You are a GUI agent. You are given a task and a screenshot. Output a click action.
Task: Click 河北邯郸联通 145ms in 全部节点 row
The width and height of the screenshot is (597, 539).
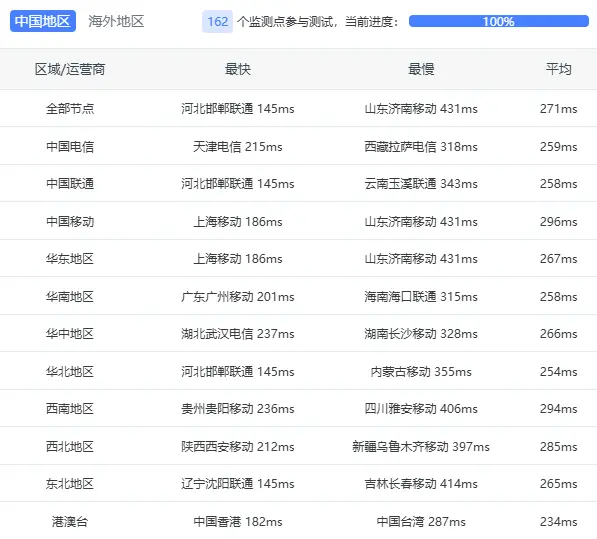pyautogui.click(x=238, y=109)
